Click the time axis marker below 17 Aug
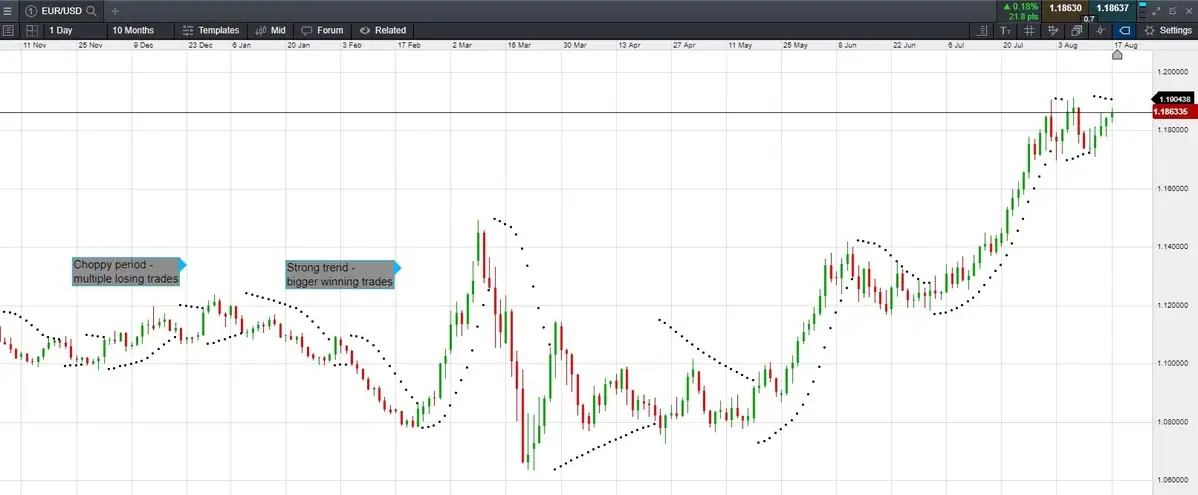Viewport: 1198px width, 495px height. [1117, 55]
